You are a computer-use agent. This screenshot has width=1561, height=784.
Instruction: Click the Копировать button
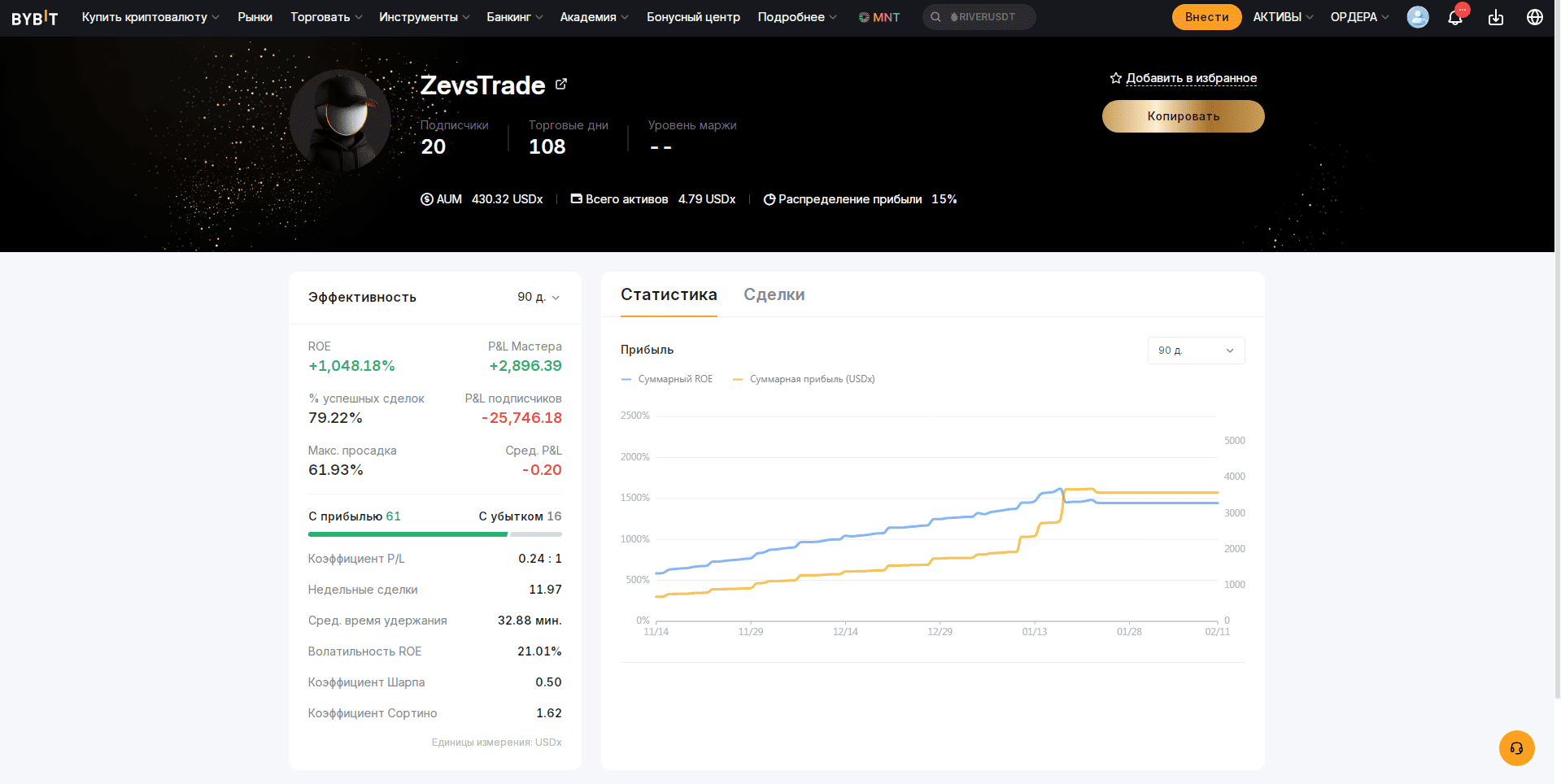click(x=1183, y=116)
